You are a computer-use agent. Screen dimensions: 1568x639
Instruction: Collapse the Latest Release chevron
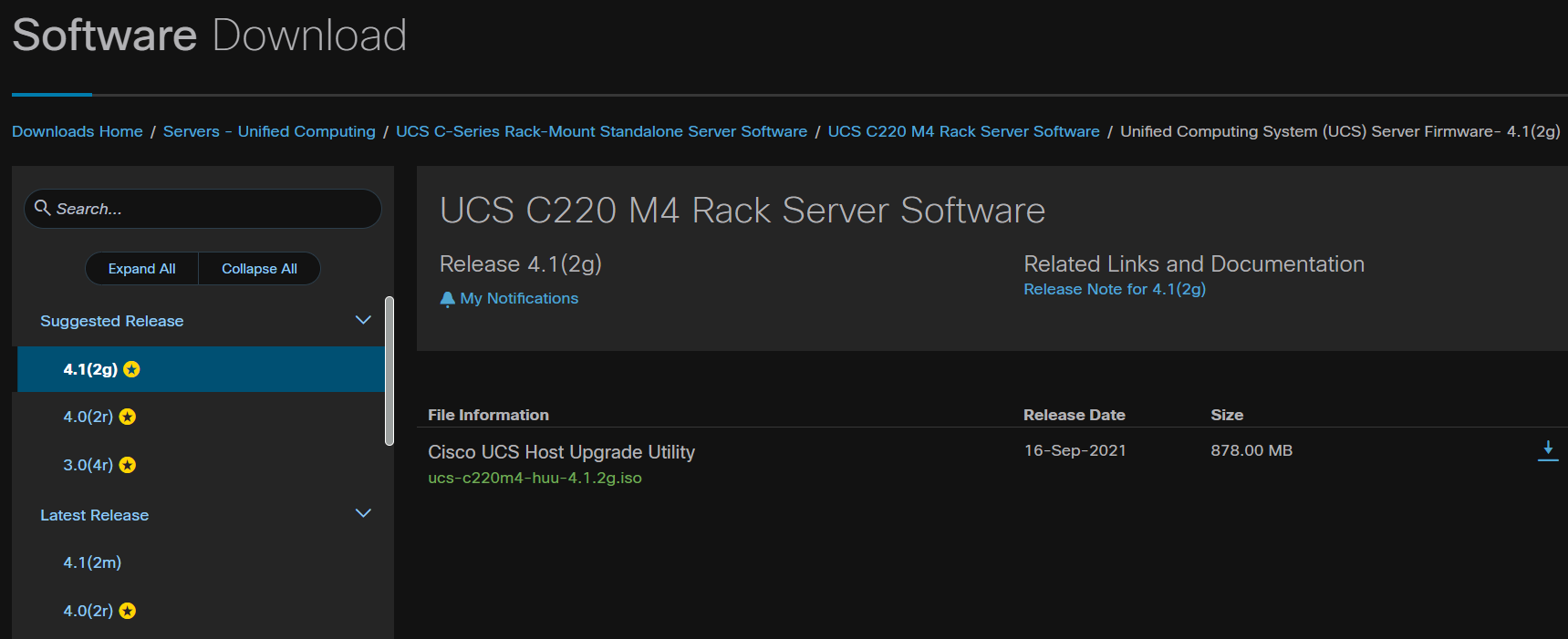pyautogui.click(x=363, y=513)
